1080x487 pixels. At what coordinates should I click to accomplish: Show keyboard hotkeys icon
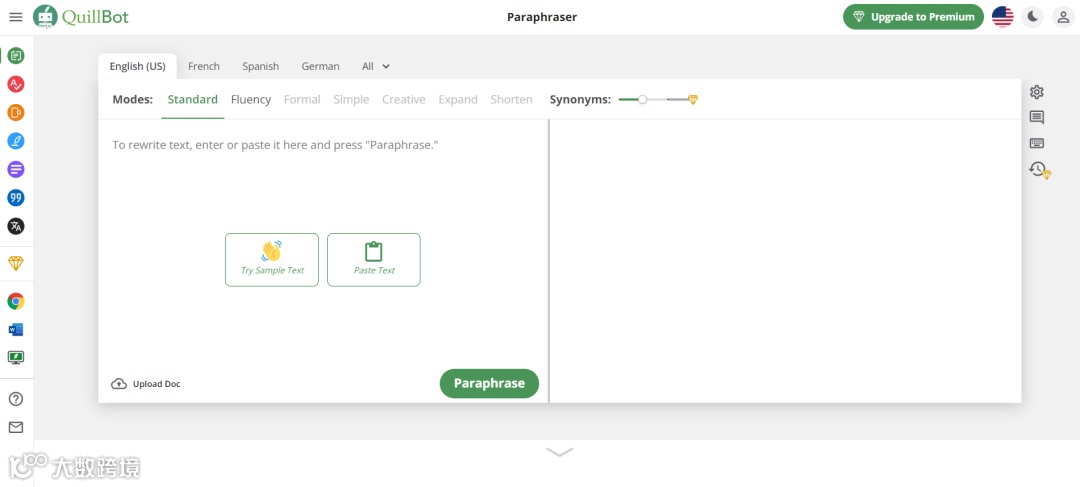[x=1037, y=143]
